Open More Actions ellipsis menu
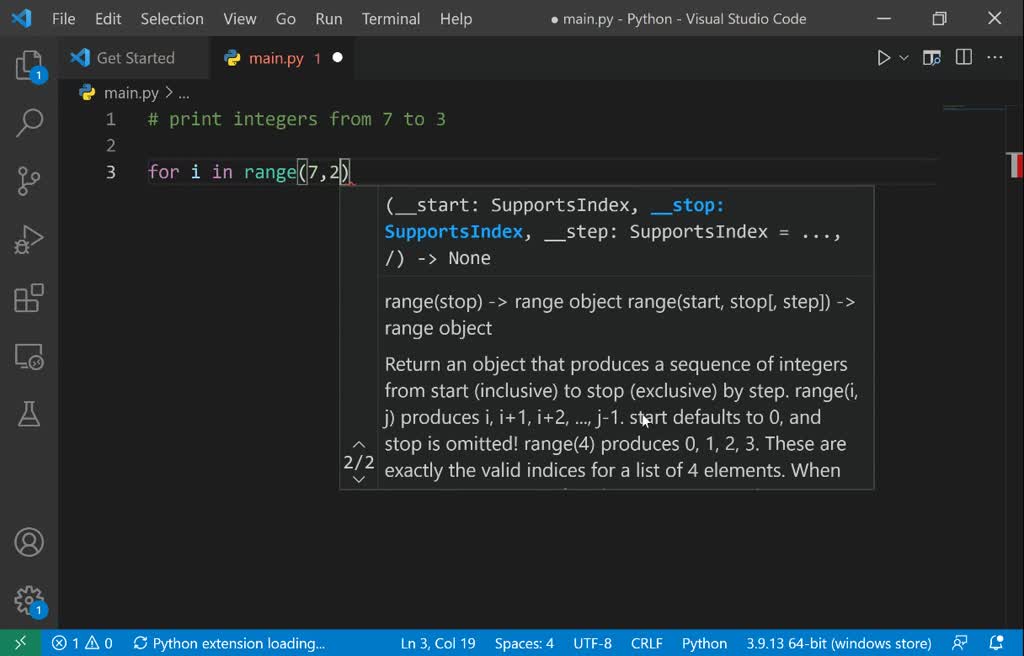 pyautogui.click(x=995, y=58)
